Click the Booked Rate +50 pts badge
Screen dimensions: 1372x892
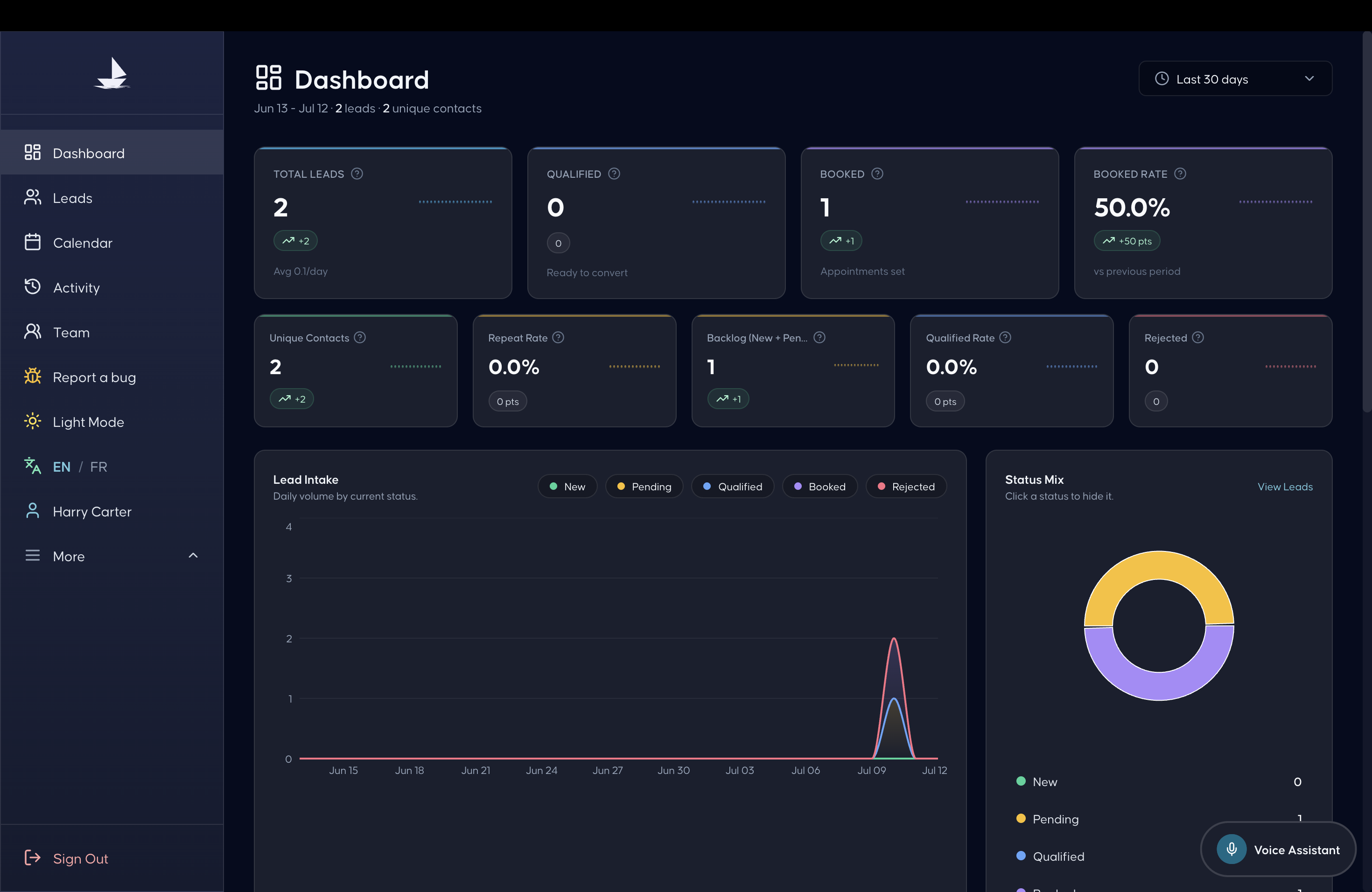point(1127,240)
